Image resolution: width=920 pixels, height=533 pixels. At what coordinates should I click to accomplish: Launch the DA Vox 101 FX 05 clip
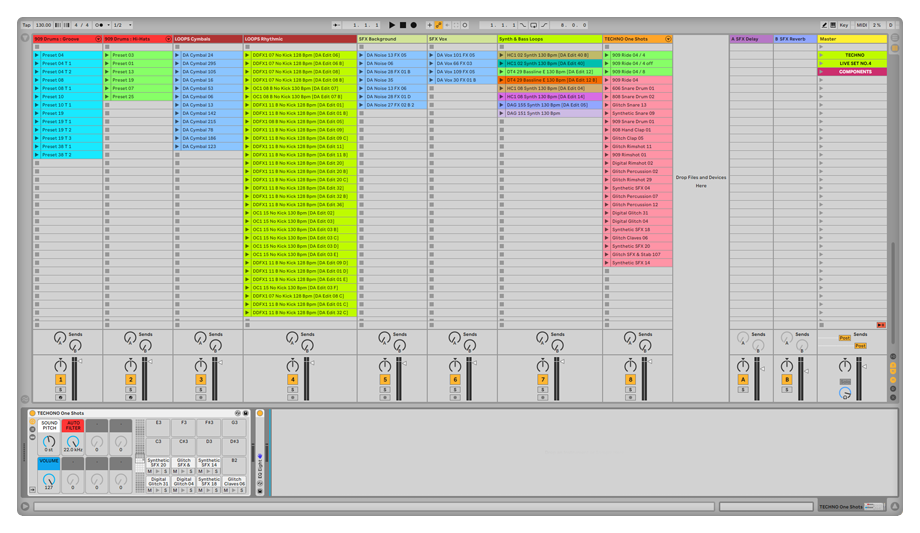point(431,55)
